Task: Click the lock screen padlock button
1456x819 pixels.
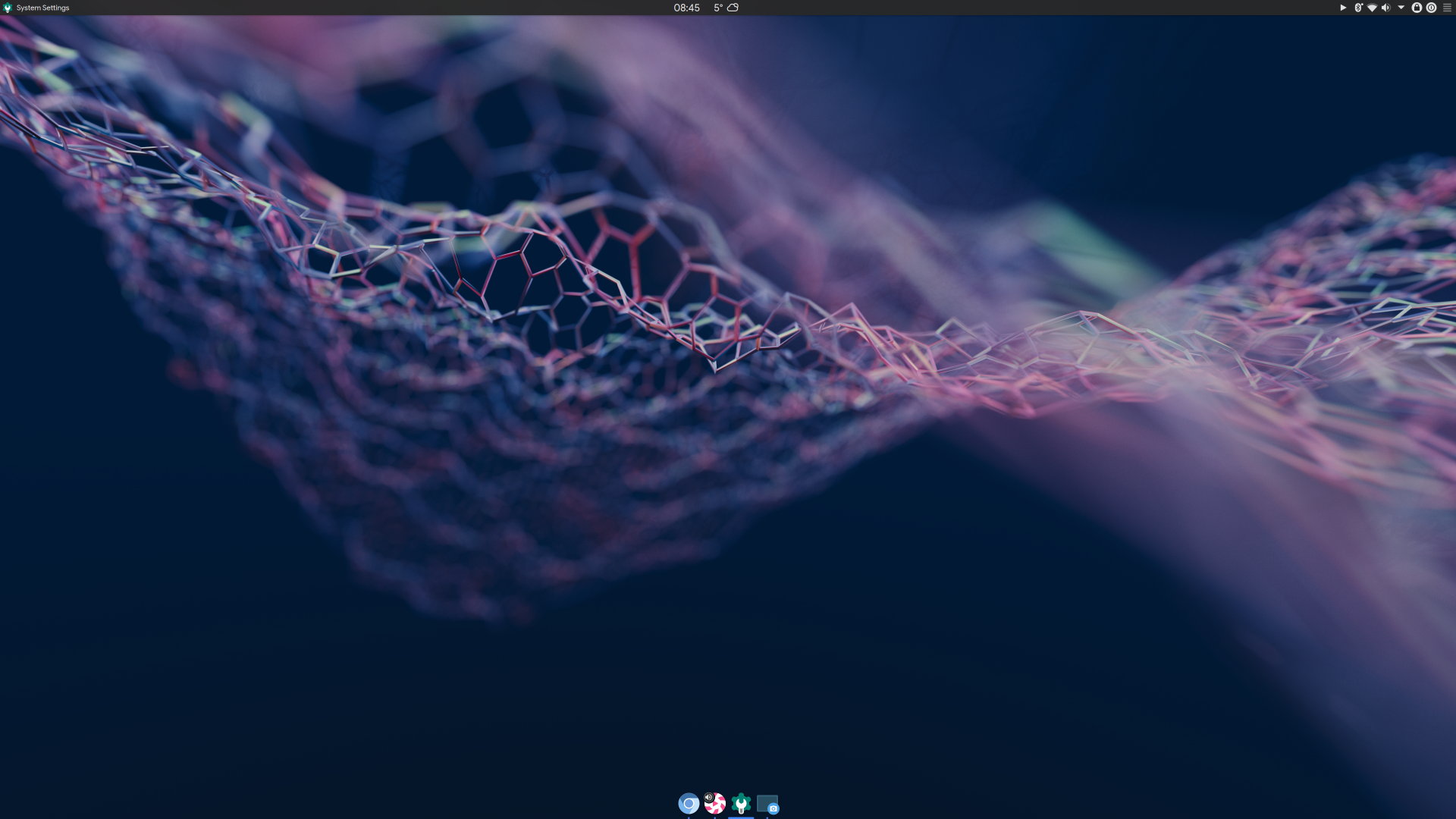Action: click(1416, 8)
